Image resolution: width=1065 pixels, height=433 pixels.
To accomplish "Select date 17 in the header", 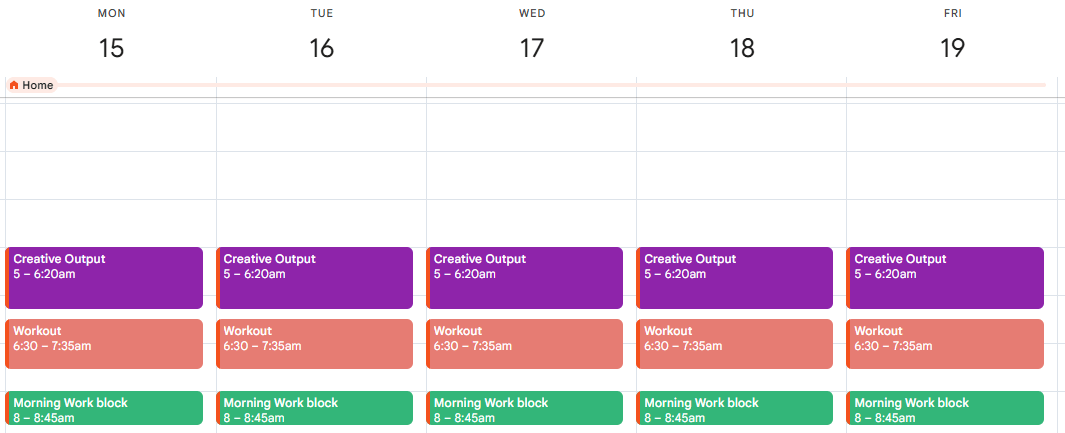I will [532, 48].
